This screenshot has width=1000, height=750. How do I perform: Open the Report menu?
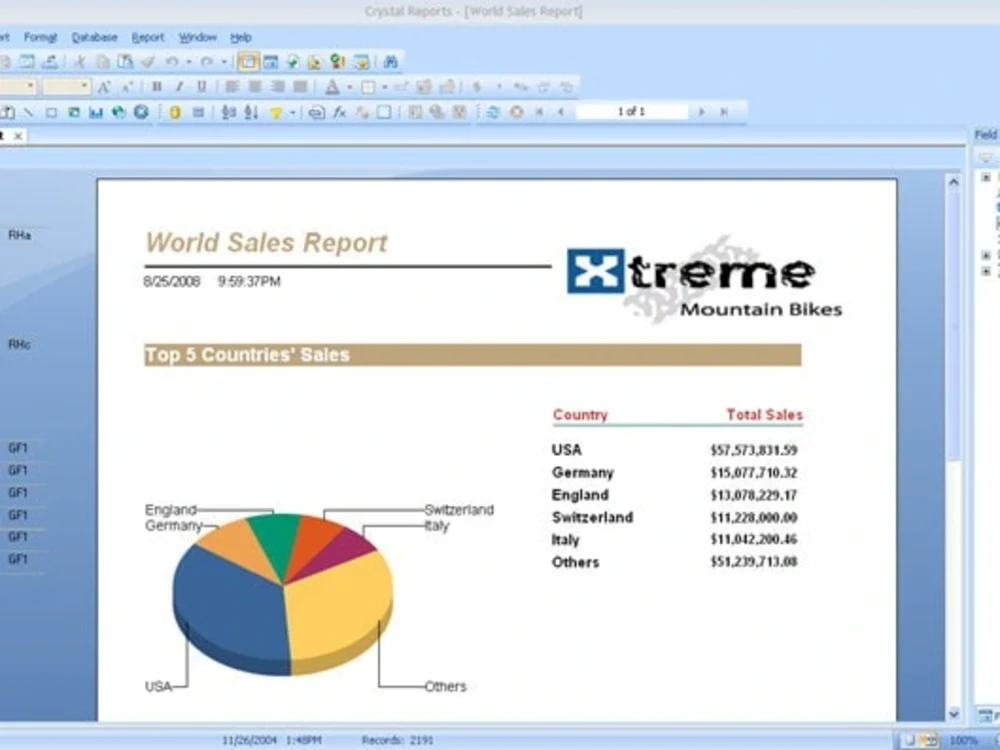click(x=148, y=37)
